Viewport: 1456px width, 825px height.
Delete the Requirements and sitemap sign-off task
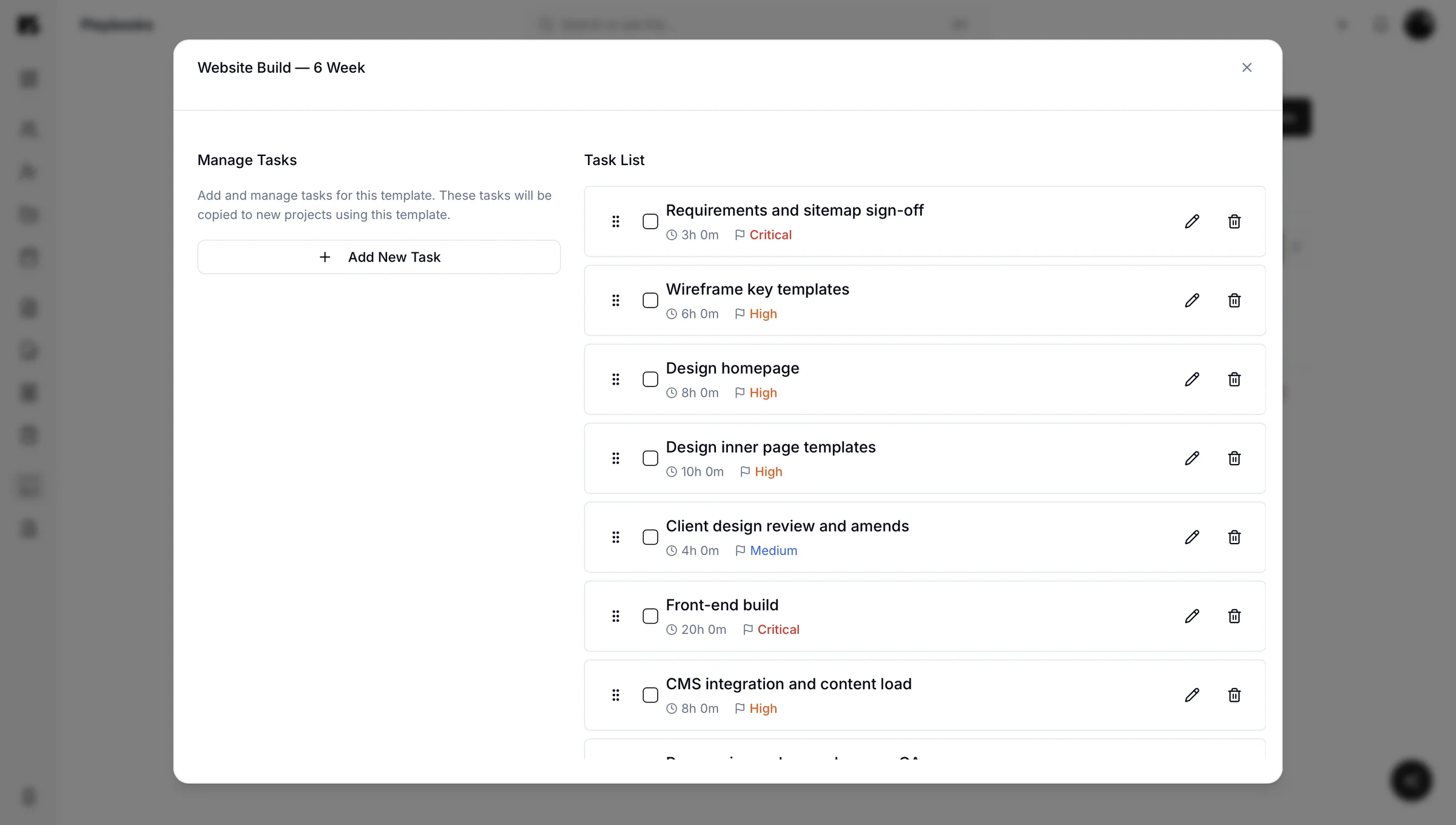point(1234,221)
